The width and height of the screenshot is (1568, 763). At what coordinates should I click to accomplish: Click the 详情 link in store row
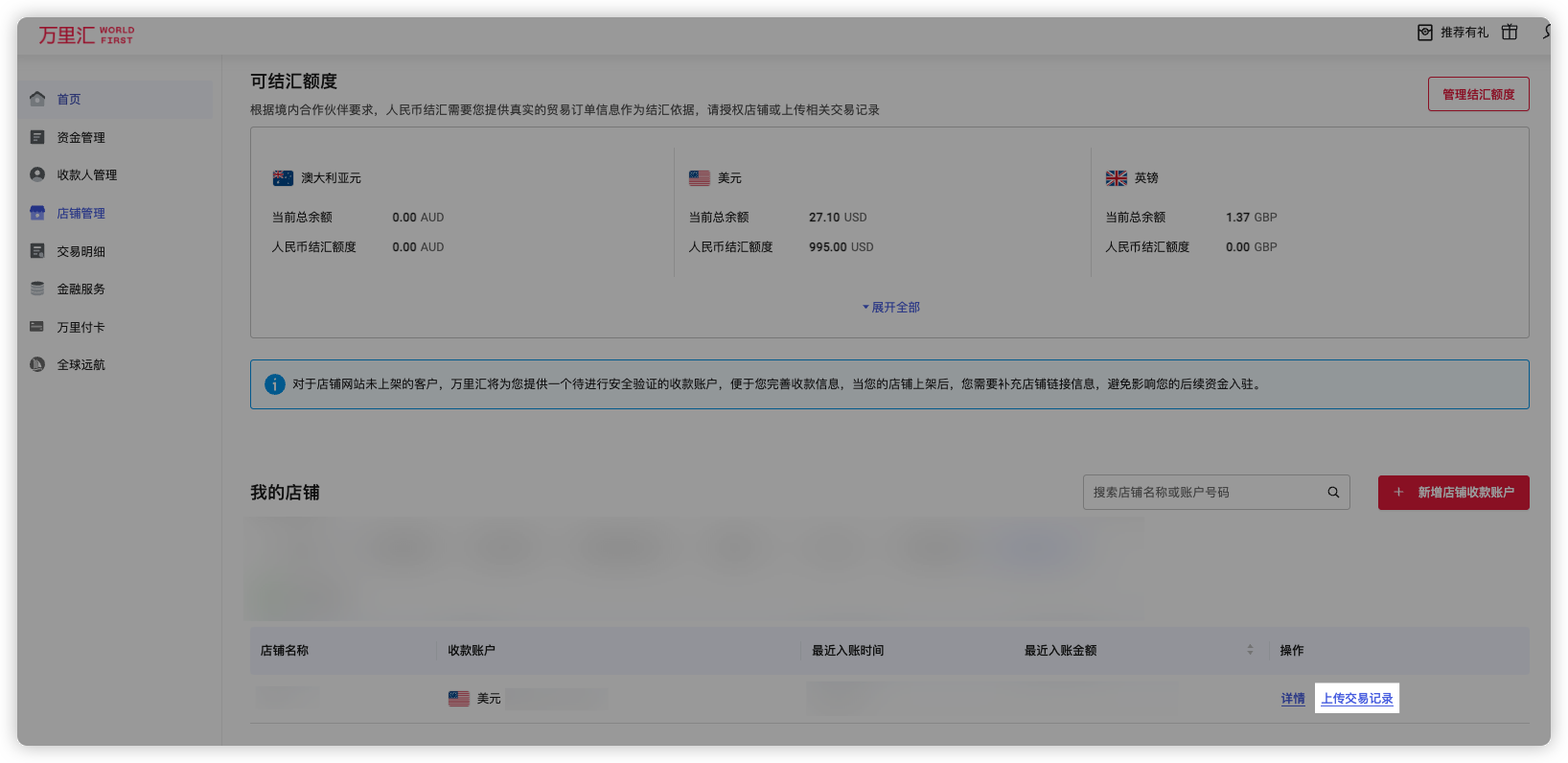(x=1293, y=699)
